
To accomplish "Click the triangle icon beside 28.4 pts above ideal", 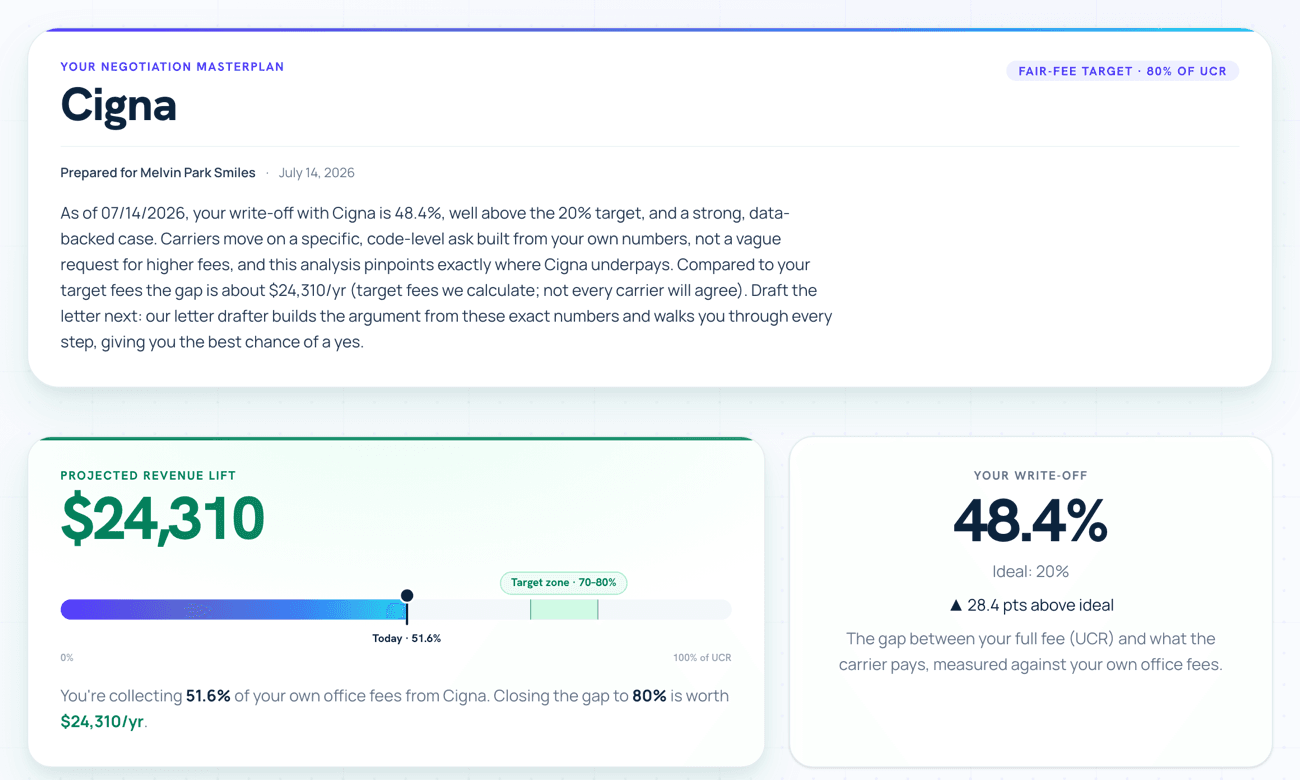I will click(955, 605).
